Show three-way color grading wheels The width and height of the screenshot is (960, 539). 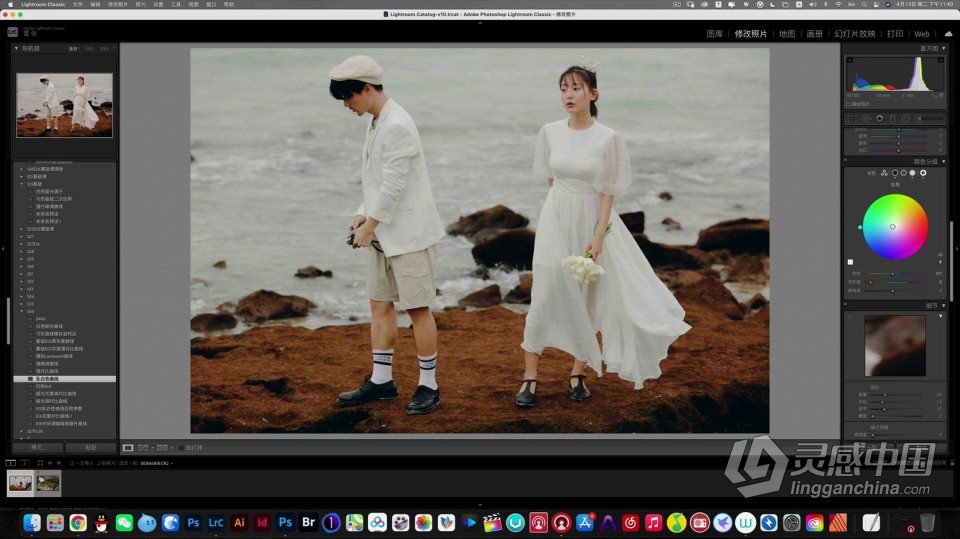tap(884, 173)
